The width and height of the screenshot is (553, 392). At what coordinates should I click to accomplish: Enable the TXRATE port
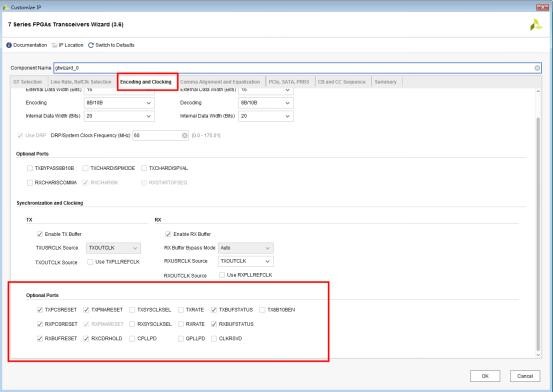(x=181, y=310)
